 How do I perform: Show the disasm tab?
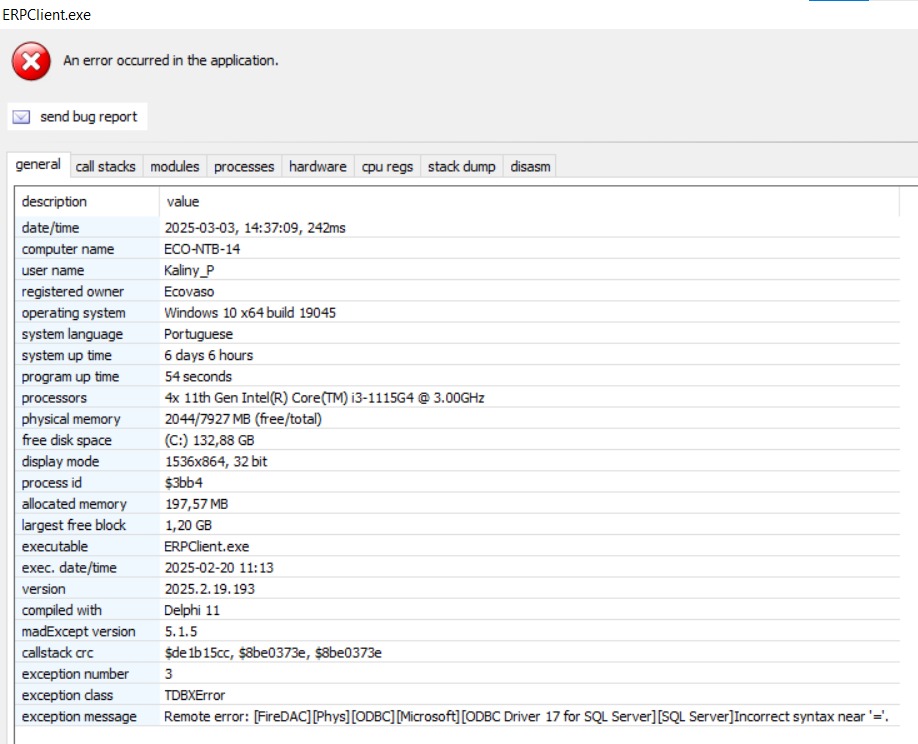point(530,166)
